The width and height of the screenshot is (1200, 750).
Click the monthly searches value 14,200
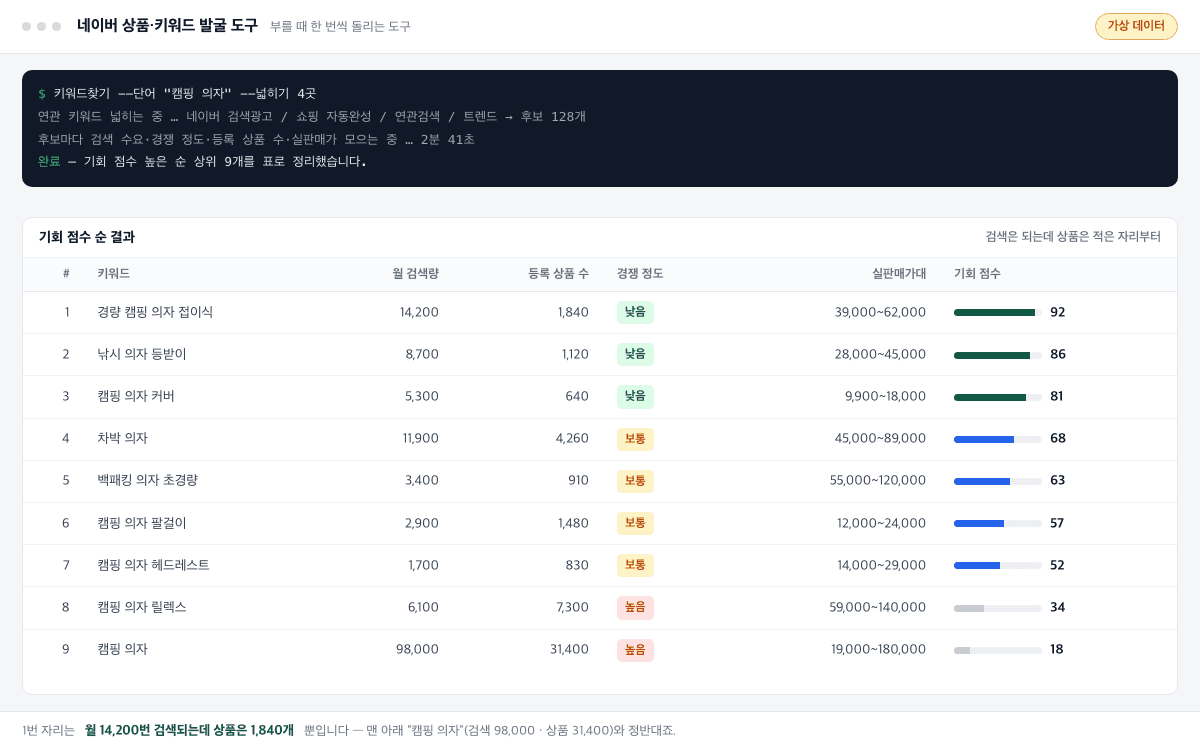click(x=419, y=312)
